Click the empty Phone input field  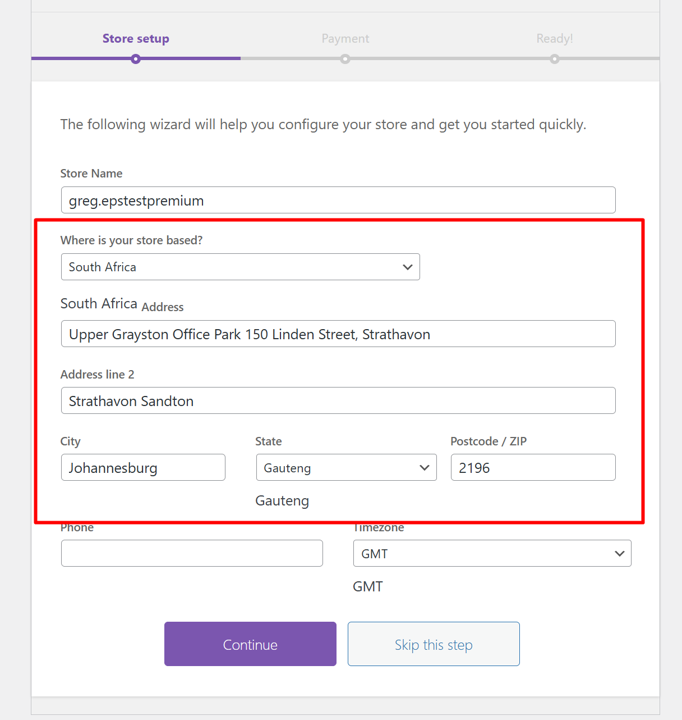point(192,553)
